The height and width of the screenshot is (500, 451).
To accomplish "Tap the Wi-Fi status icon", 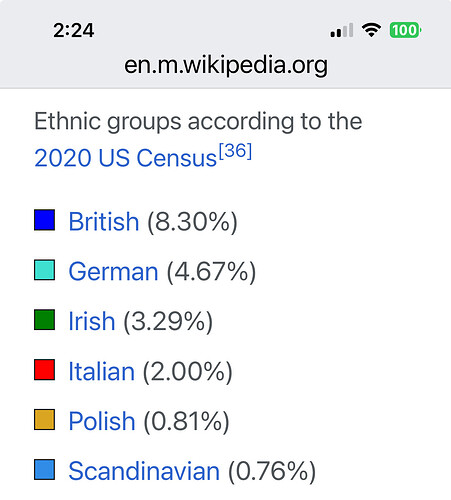I will 371,30.
